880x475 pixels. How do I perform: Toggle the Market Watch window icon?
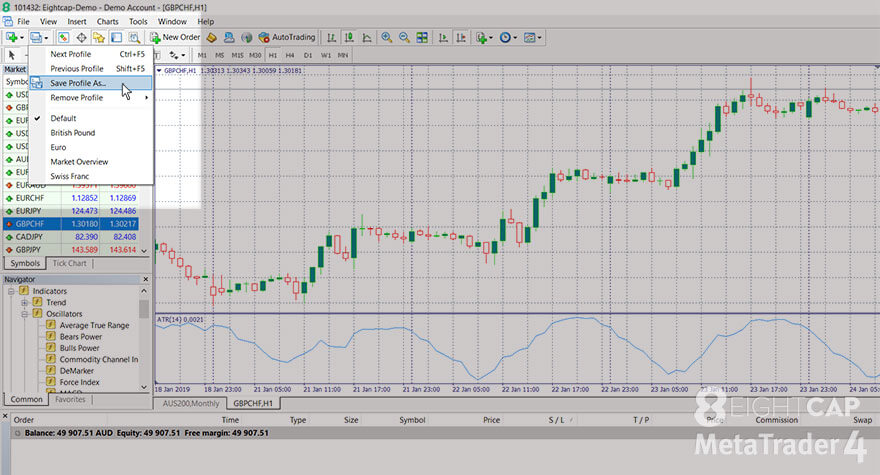(x=63, y=38)
